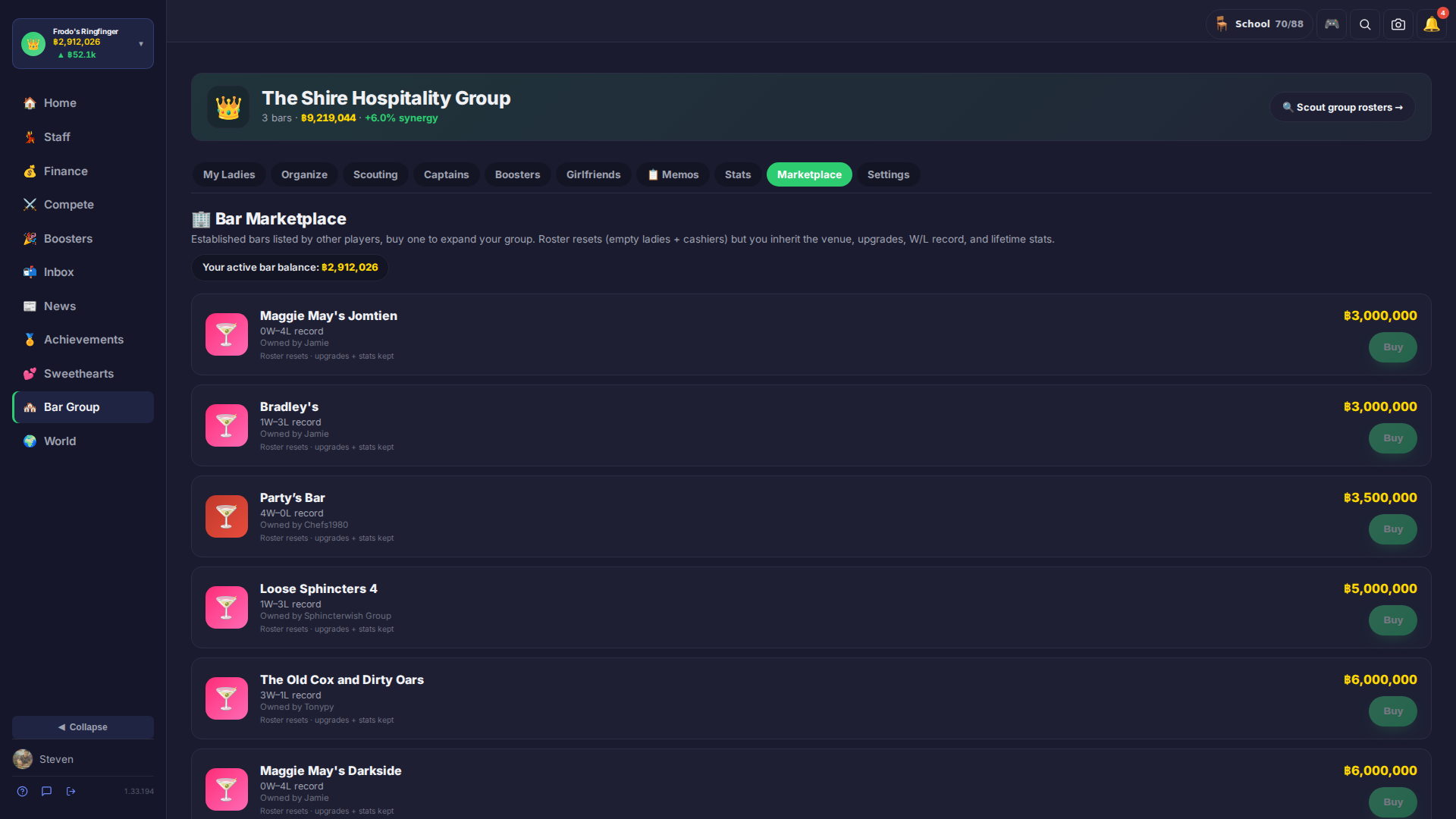This screenshot has width=1456, height=819.
Task: Switch to Captains tab
Action: pos(446,174)
